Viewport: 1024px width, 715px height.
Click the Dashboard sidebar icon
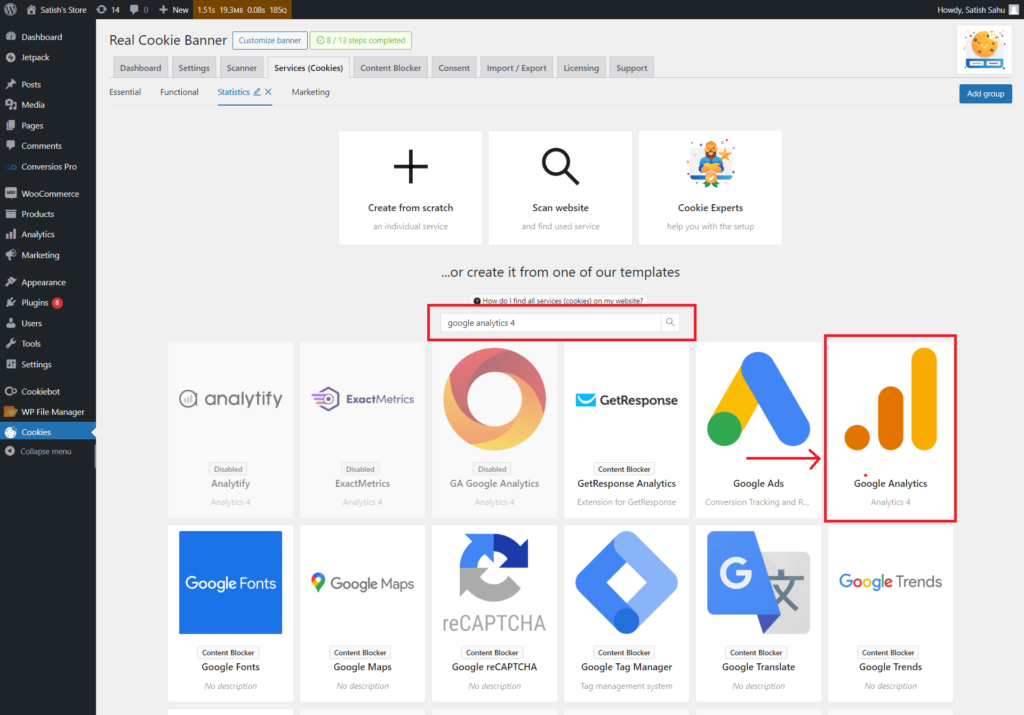(x=10, y=37)
